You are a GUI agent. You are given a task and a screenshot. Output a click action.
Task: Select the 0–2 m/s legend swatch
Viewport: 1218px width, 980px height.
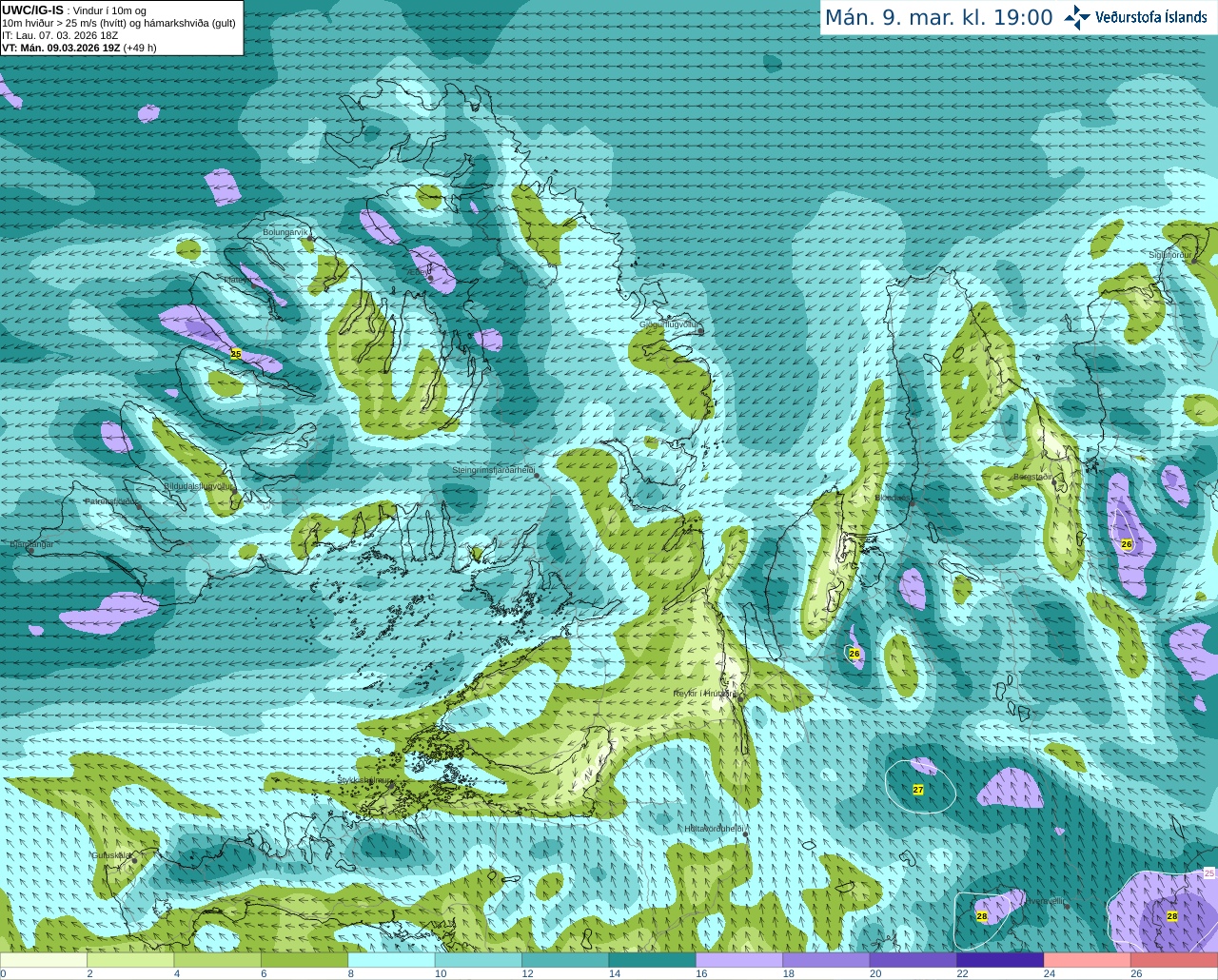44,960
